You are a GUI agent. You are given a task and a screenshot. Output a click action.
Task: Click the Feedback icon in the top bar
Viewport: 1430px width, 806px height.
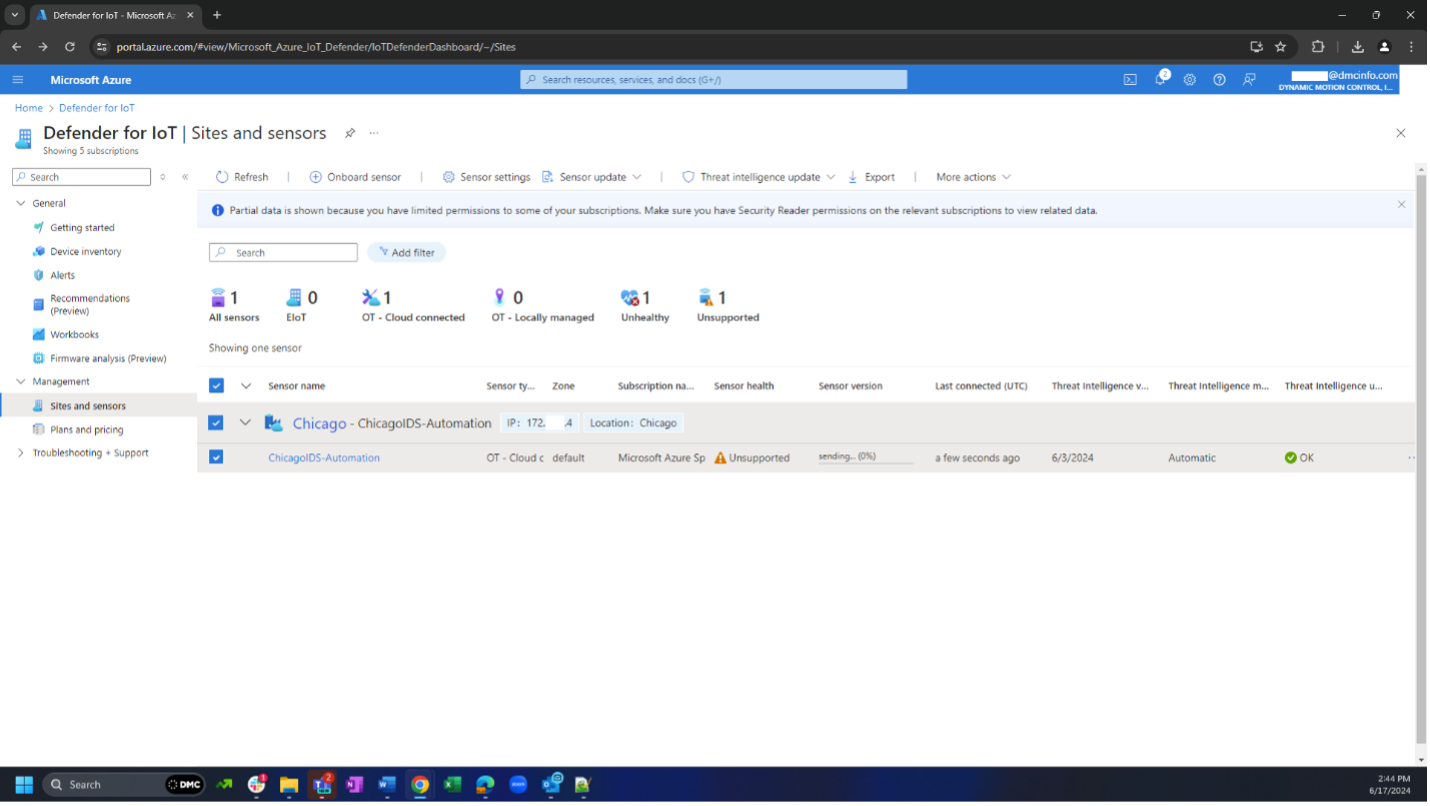(x=1249, y=80)
